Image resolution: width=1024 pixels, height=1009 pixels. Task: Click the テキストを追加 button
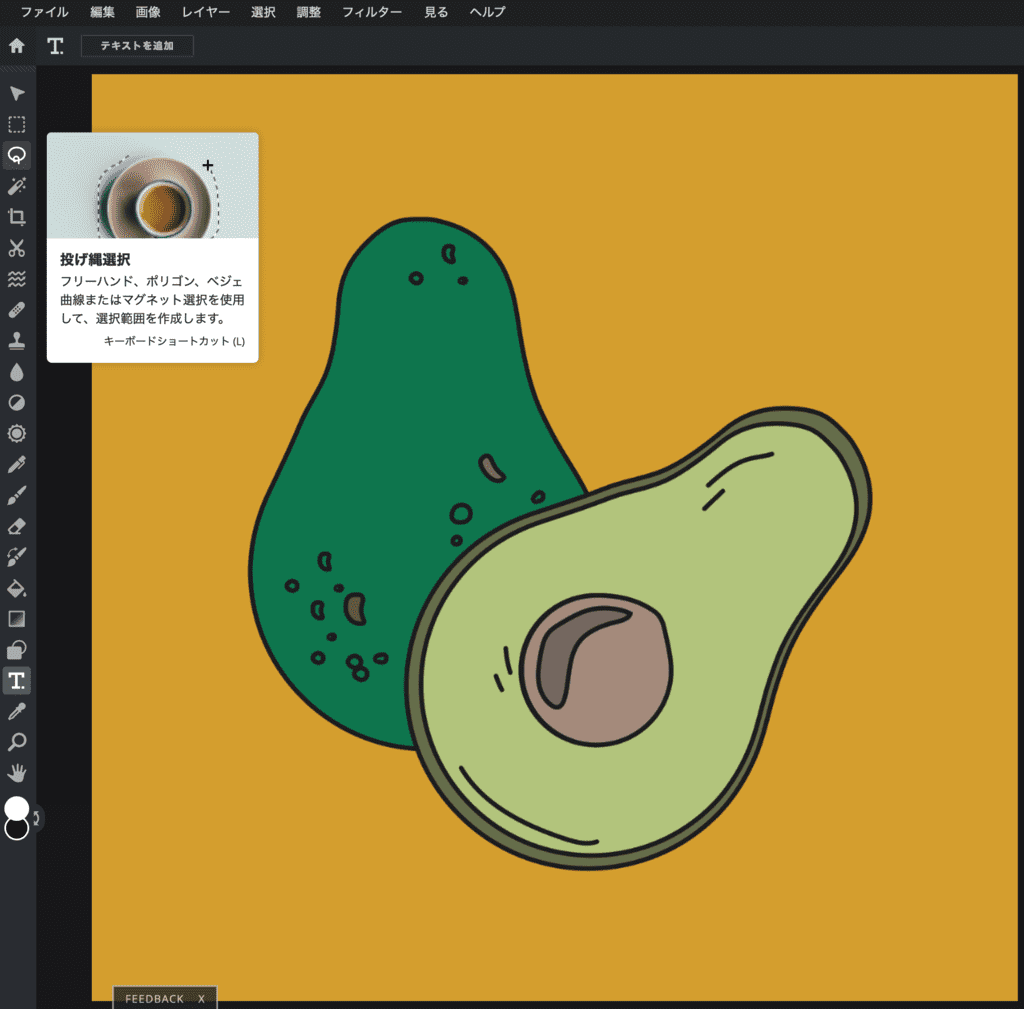tap(137, 45)
